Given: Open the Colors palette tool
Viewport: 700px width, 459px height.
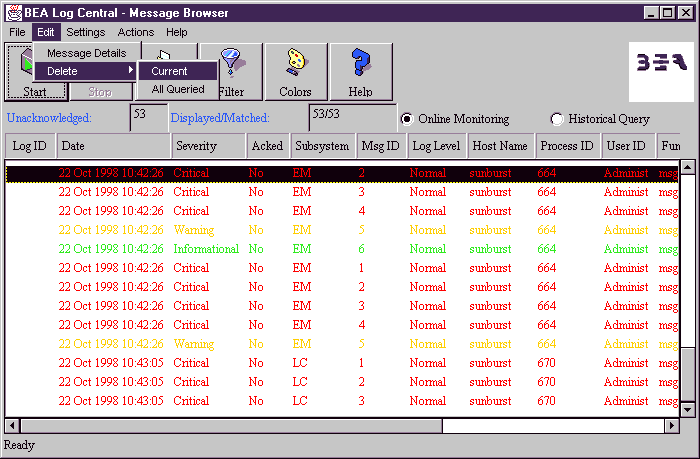Looking at the screenshot, I should 296,72.
